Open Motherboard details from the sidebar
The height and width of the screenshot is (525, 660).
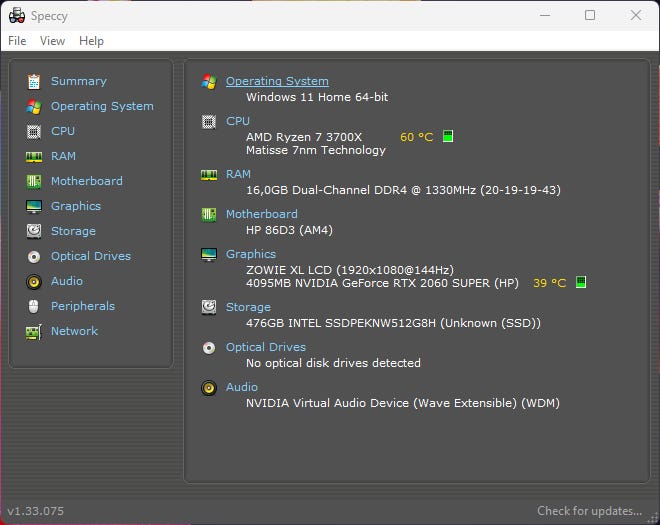tap(87, 181)
